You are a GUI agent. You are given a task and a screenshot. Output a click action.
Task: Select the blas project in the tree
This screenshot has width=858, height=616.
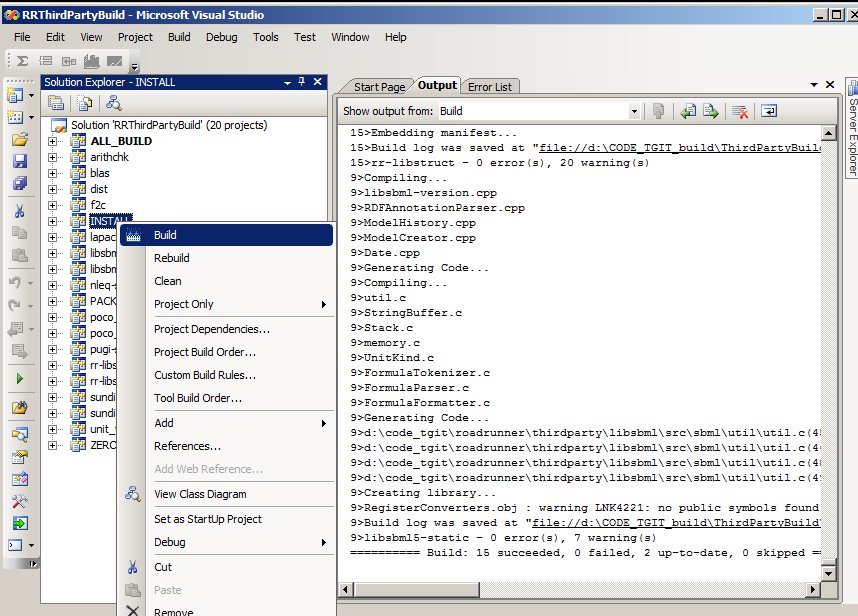tap(99, 173)
